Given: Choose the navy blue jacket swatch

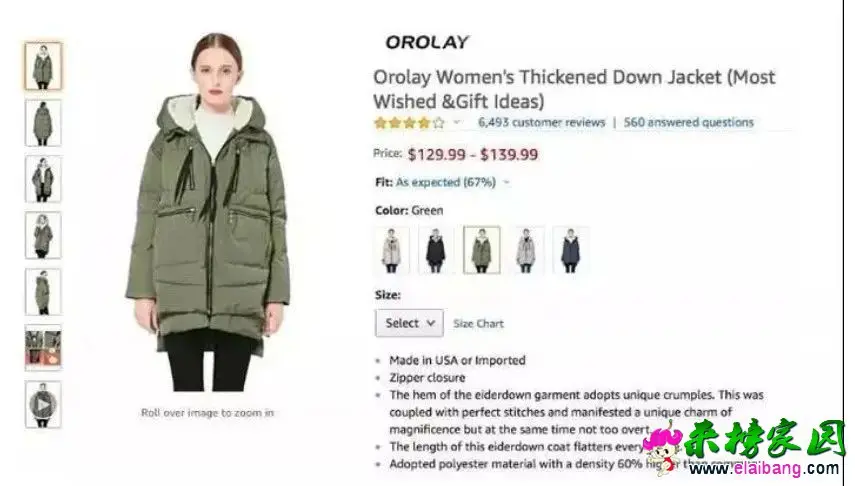Looking at the screenshot, I should [570, 250].
